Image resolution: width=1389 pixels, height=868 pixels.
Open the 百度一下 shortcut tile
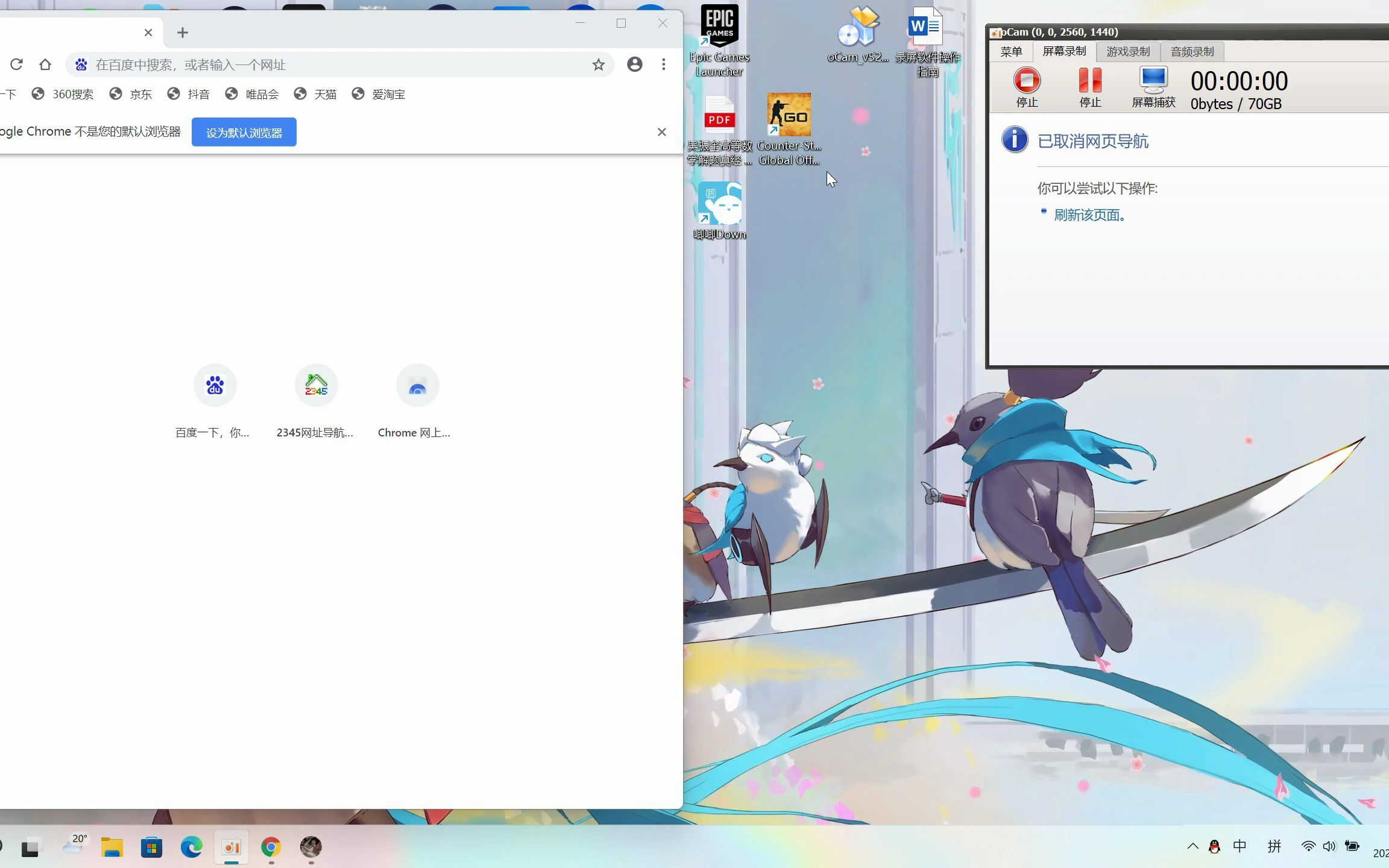215,401
